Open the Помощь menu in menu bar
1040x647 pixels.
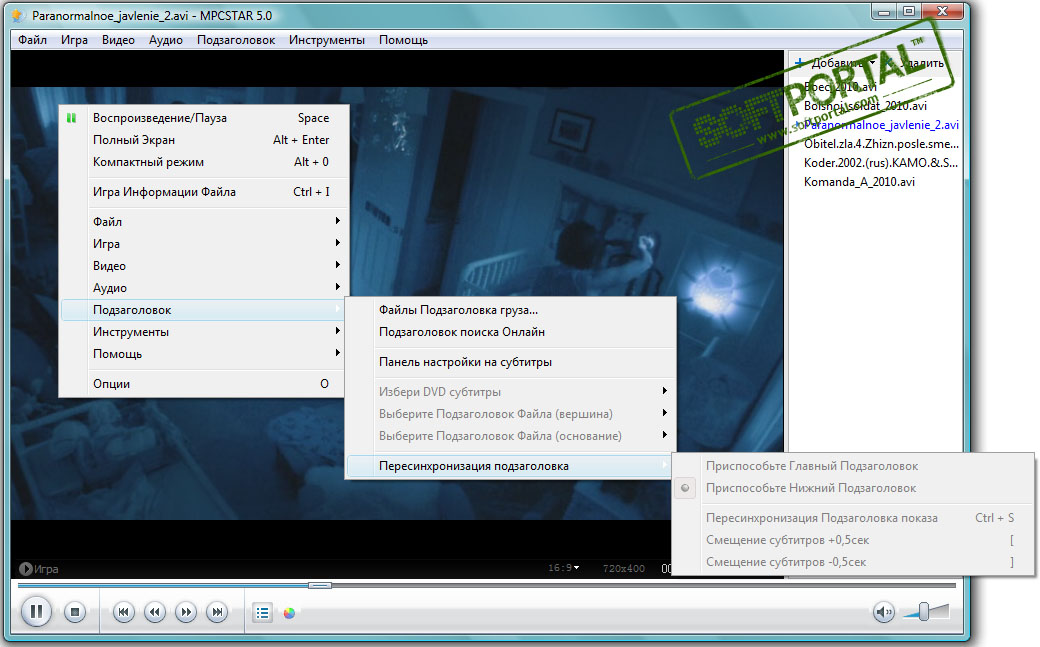403,40
